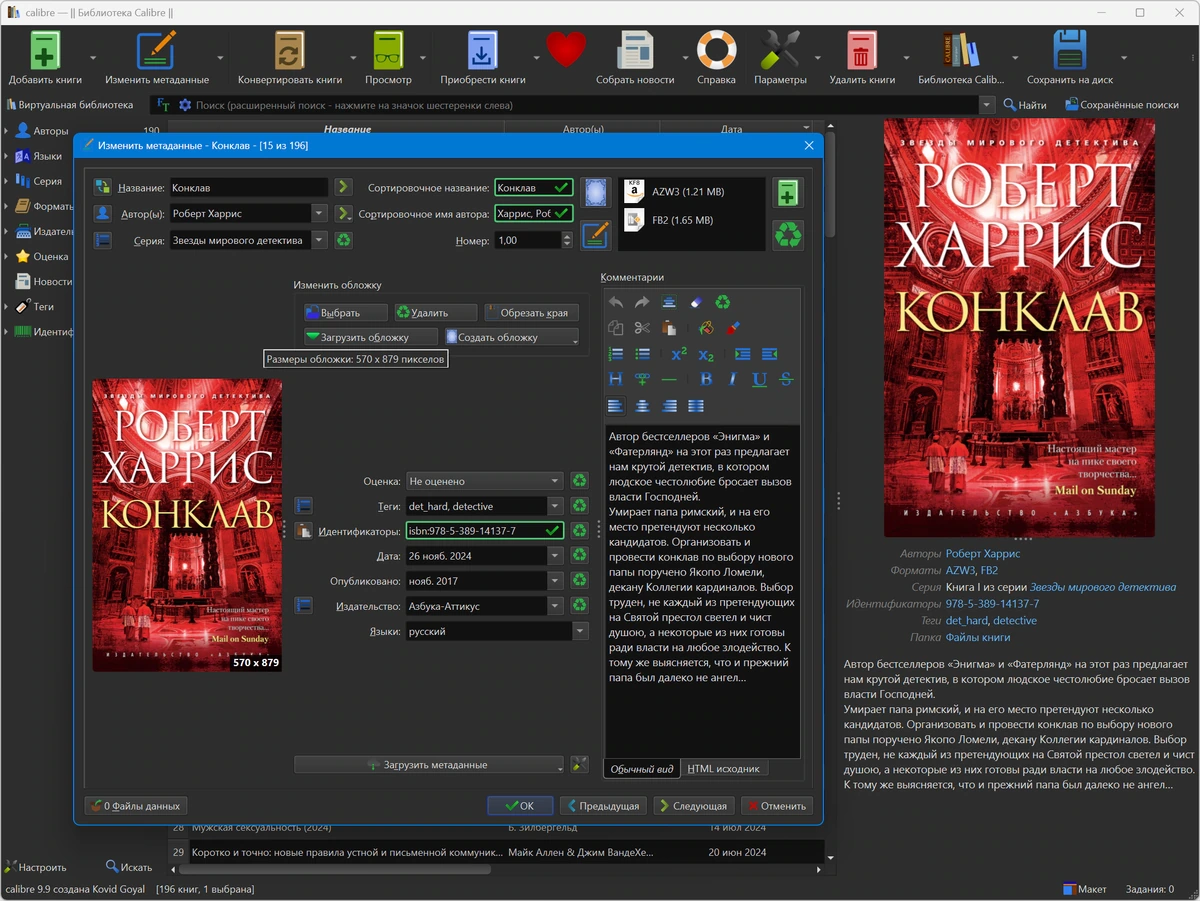Click the Предыдущая button
The height and width of the screenshot is (901, 1200).
click(603, 806)
